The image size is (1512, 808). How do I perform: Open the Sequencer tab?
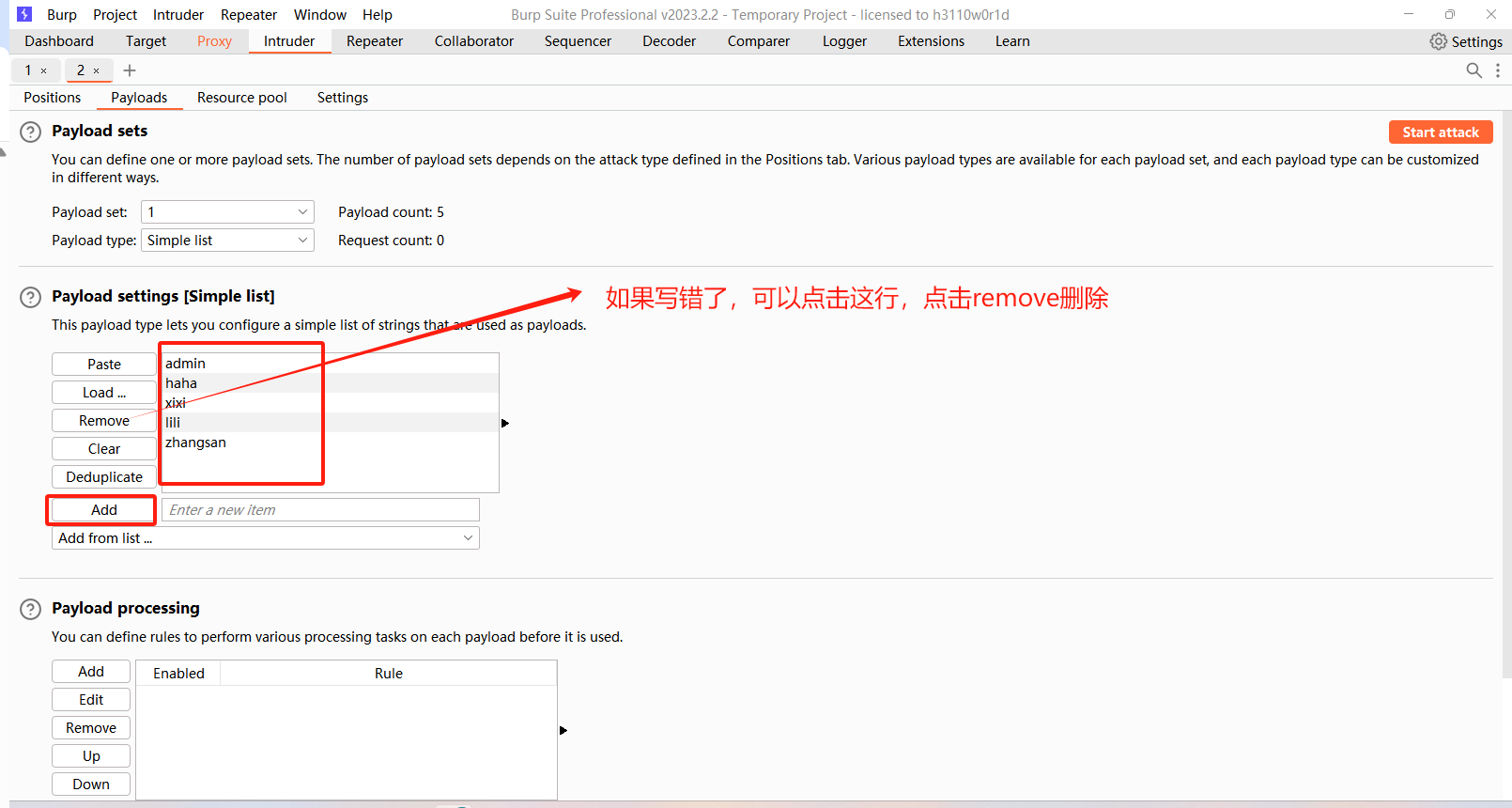coord(578,41)
